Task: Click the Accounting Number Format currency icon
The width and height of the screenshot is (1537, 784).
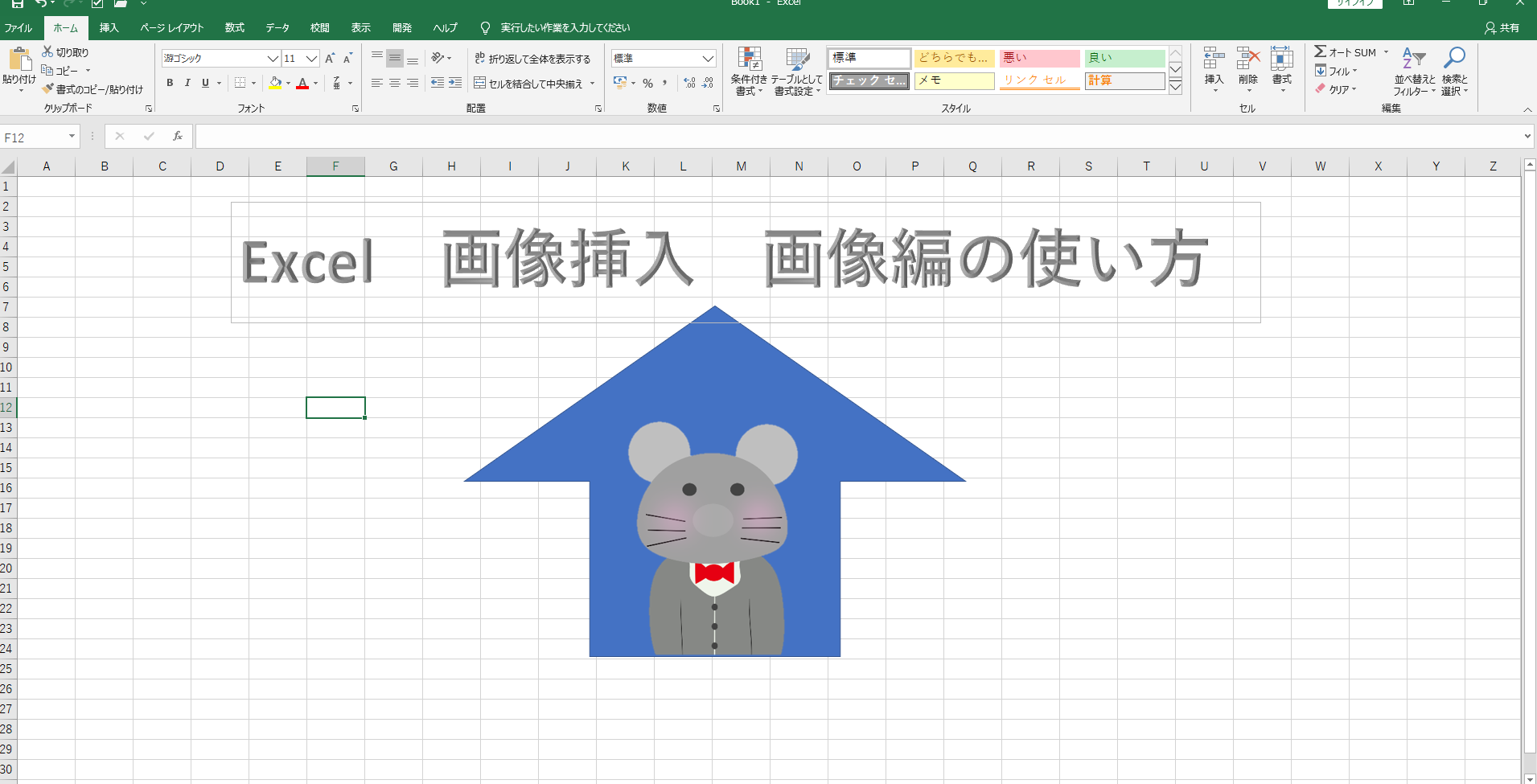Action: pyautogui.click(x=620, y=83)
